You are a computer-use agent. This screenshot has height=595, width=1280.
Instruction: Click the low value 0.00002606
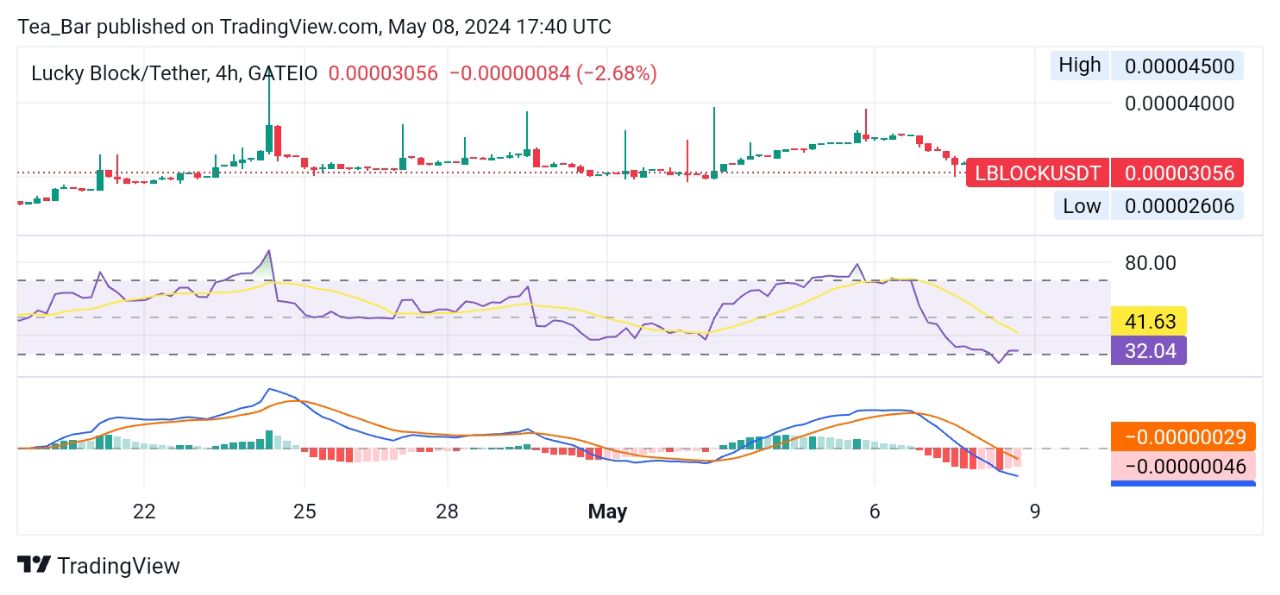click(1179, 206)
